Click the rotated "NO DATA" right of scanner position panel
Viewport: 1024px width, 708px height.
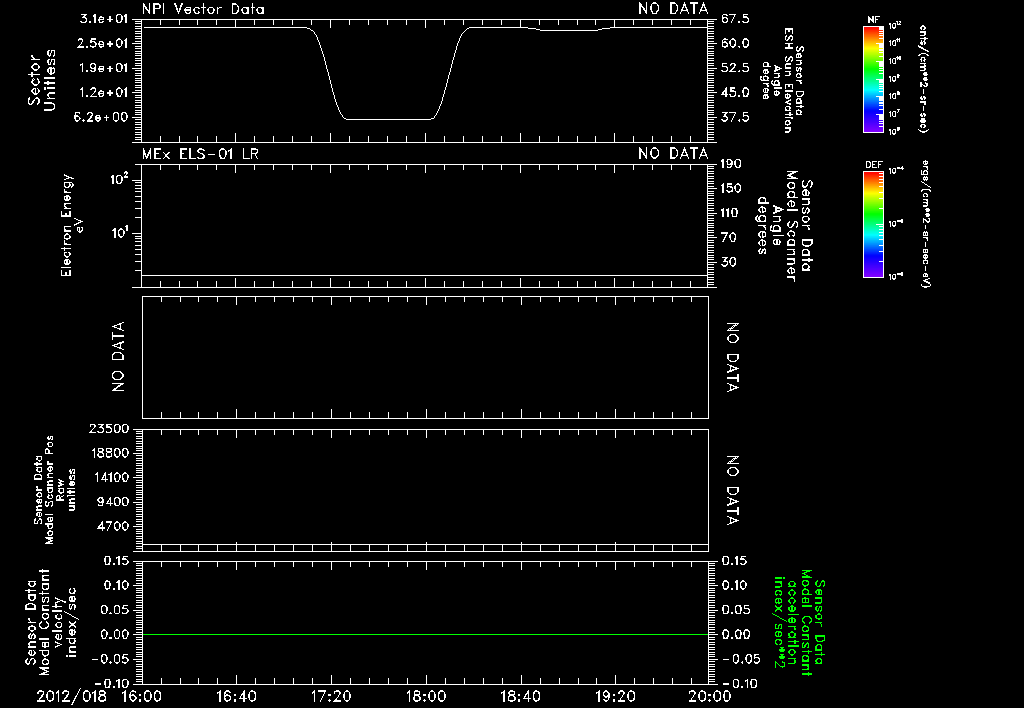(733, 491)
